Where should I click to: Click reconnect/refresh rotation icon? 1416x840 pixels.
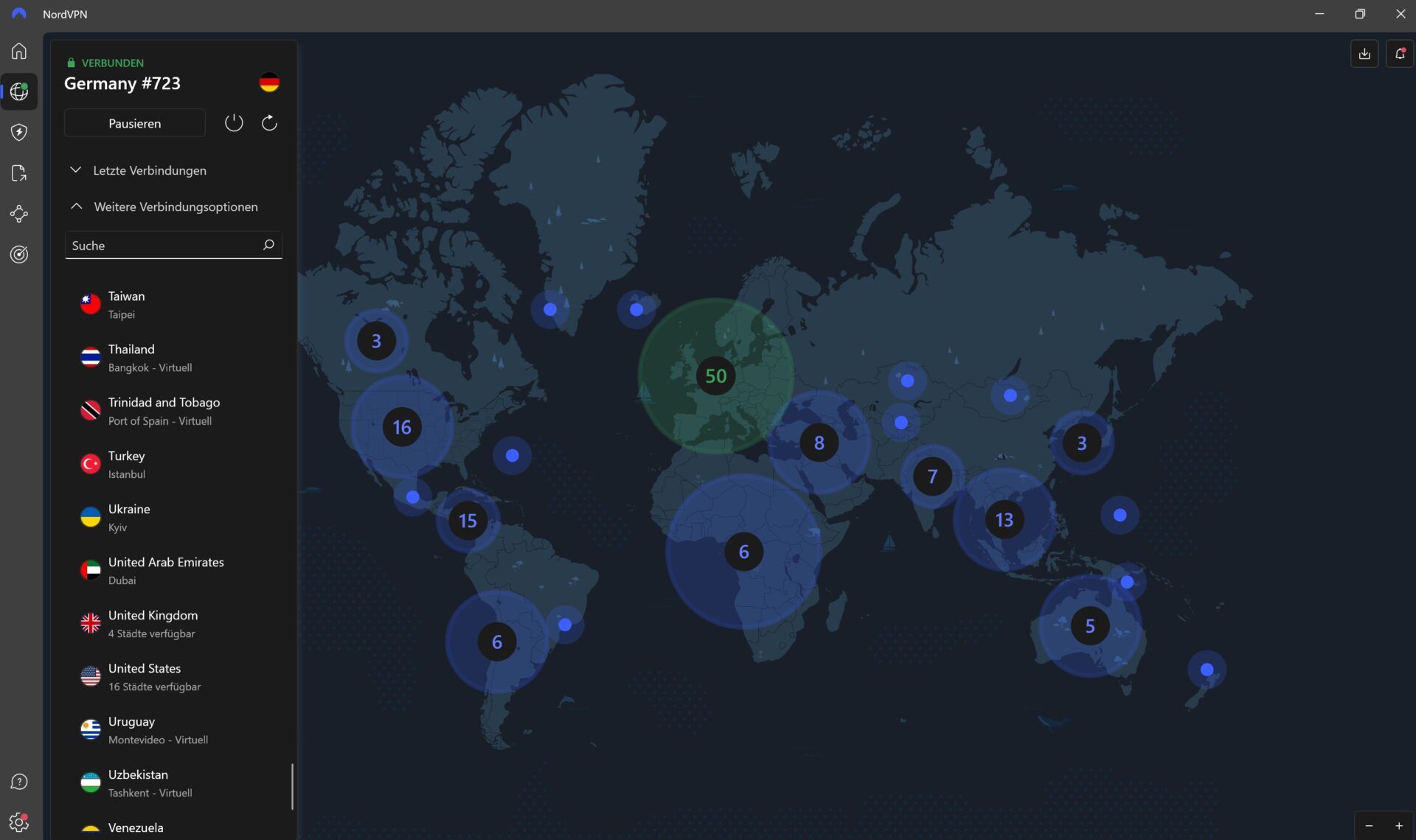[x=269, y=123]
